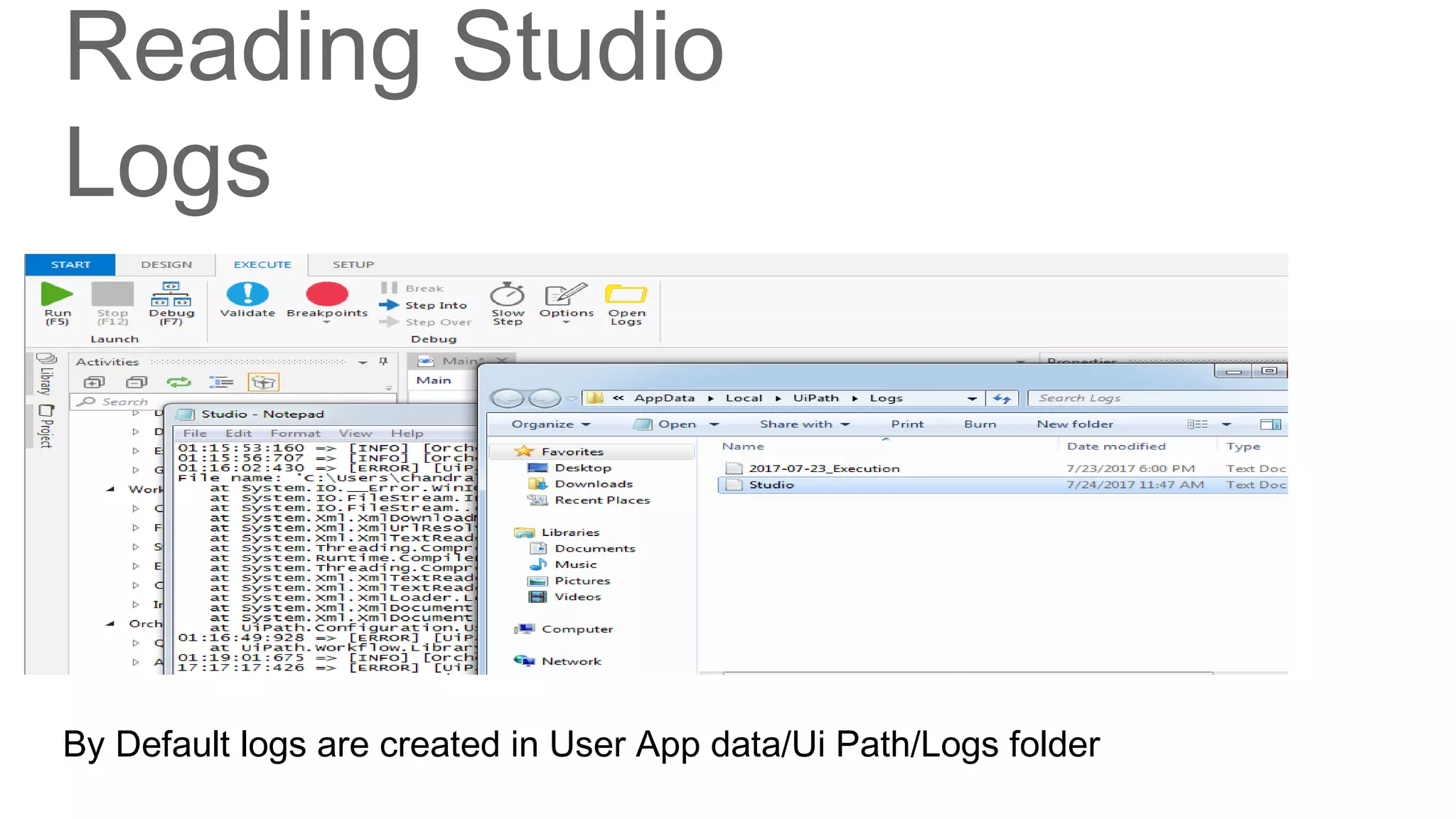Click Step Into arrow
Screen dimensions: 1456x819
pos(389,305)
